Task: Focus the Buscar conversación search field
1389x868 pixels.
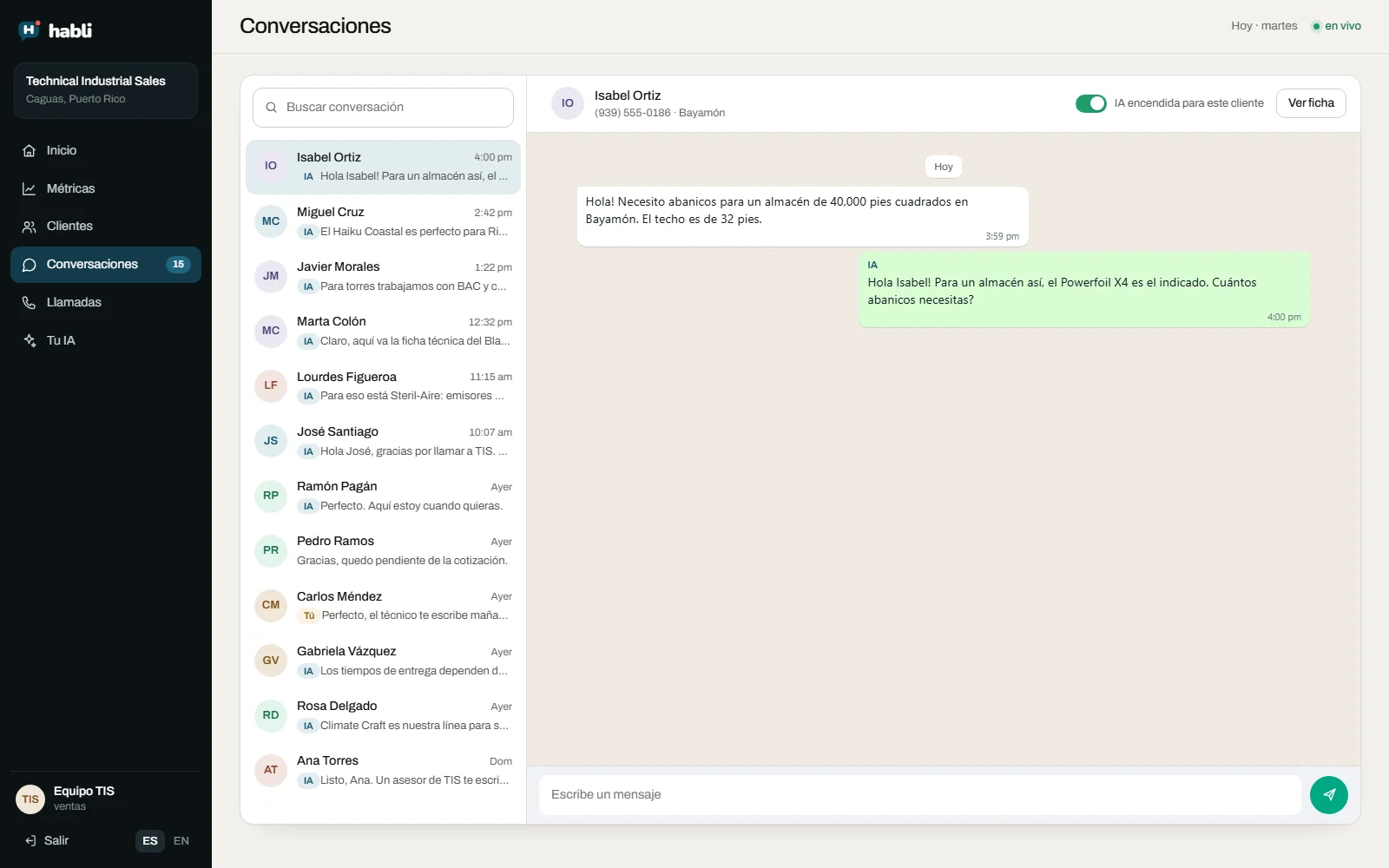Action: click(x=383, y=108)
